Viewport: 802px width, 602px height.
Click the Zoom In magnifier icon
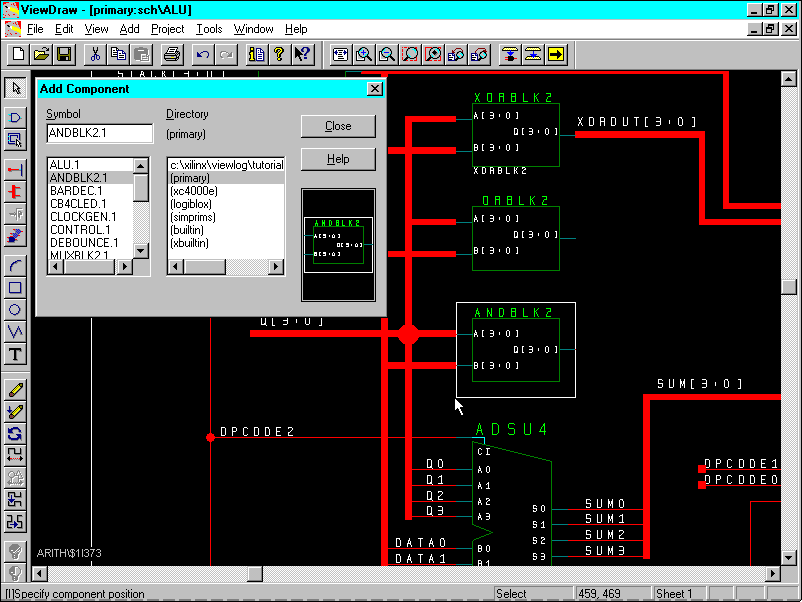pyautogui.click(x=363, y=54)
